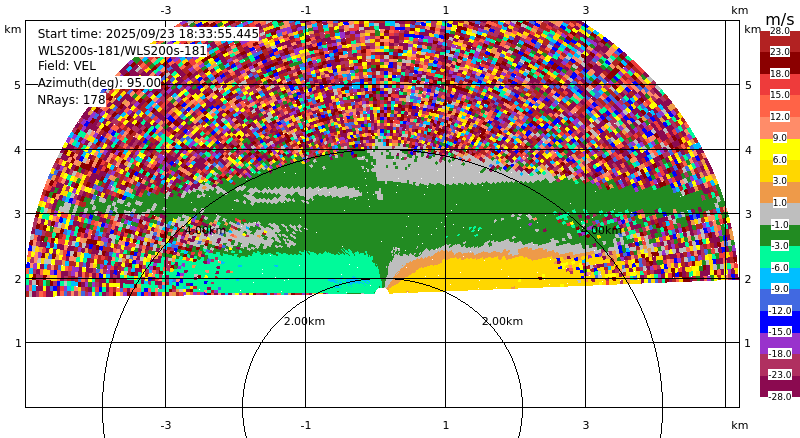Click the 3 tick on the bottom axis
The image size is (800, 438).
pos(586,425)
